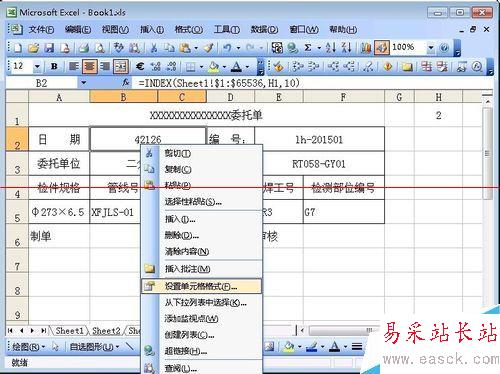Click the first sheet tab scroll arrow

(10, 331)
